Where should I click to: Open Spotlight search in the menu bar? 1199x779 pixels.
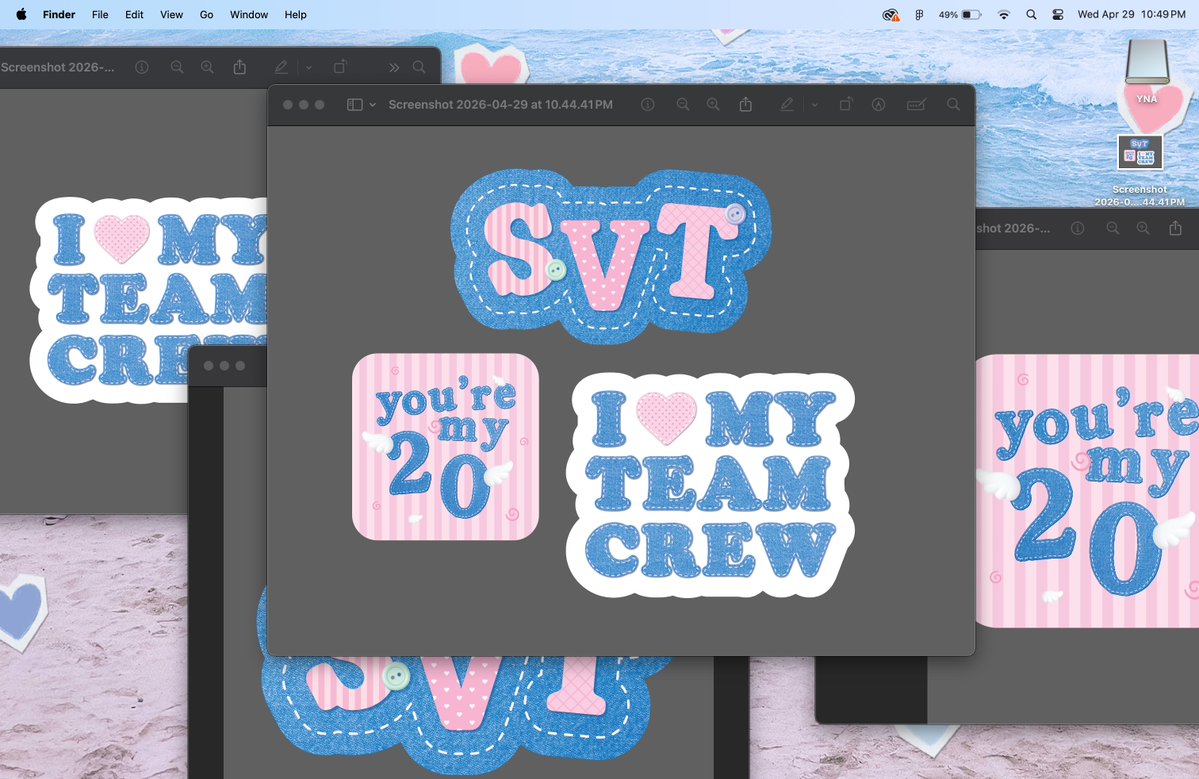click(1032, 15)
